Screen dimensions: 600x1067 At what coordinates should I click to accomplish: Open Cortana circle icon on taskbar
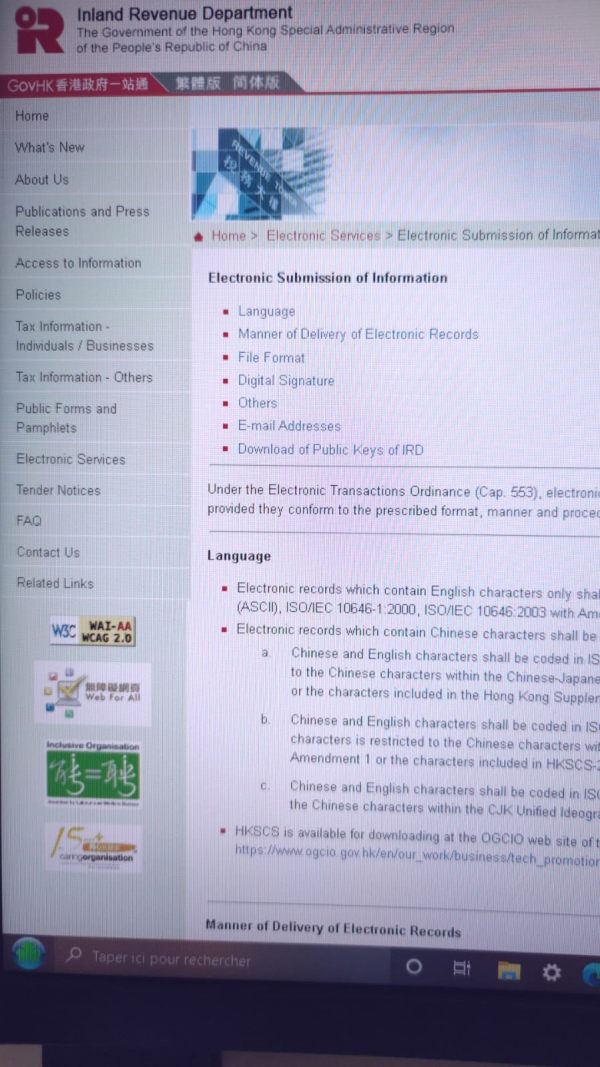[413, 967]
